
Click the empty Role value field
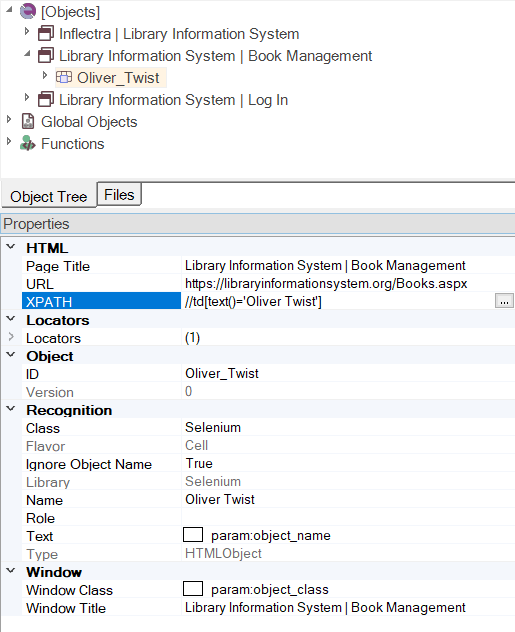pyautogui.click(x=348, y=518)
